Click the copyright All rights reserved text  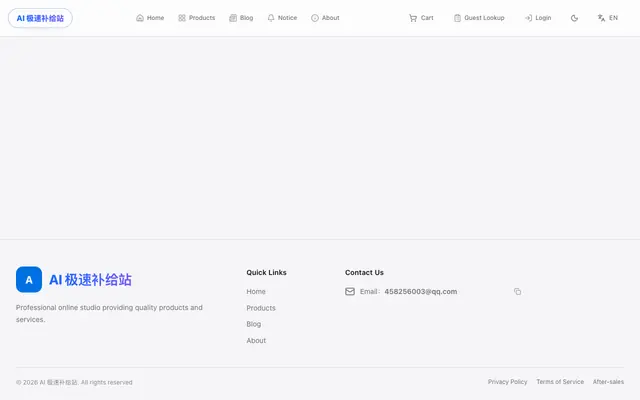pos(74,382)
